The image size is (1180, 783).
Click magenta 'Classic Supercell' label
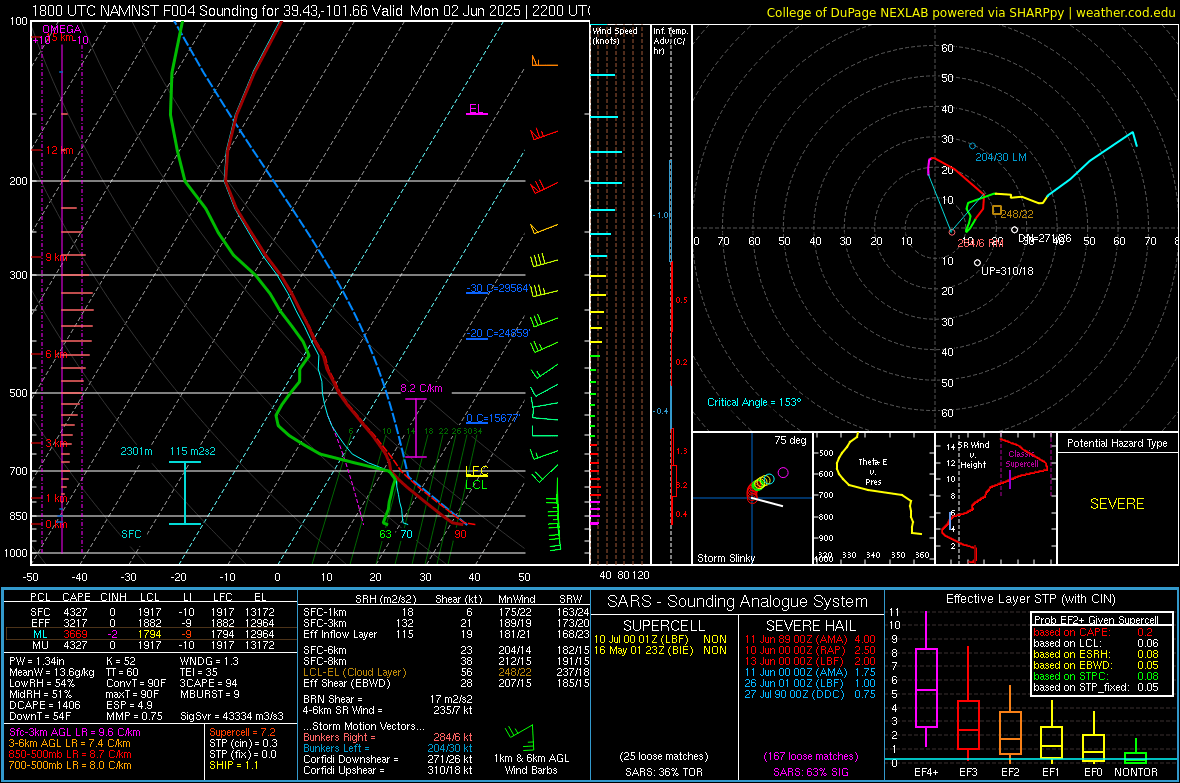pyautogui.click(x=1022, y=459)
